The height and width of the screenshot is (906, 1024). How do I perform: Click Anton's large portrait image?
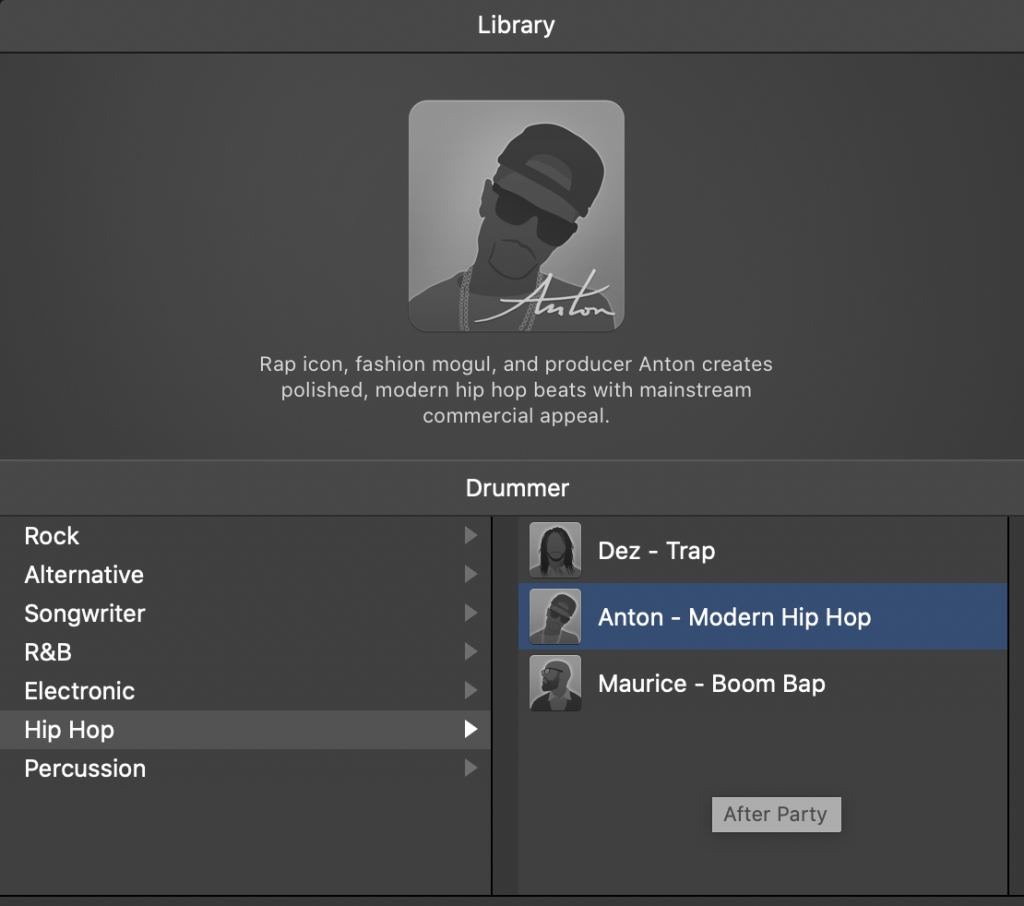(x=516, y=215)
